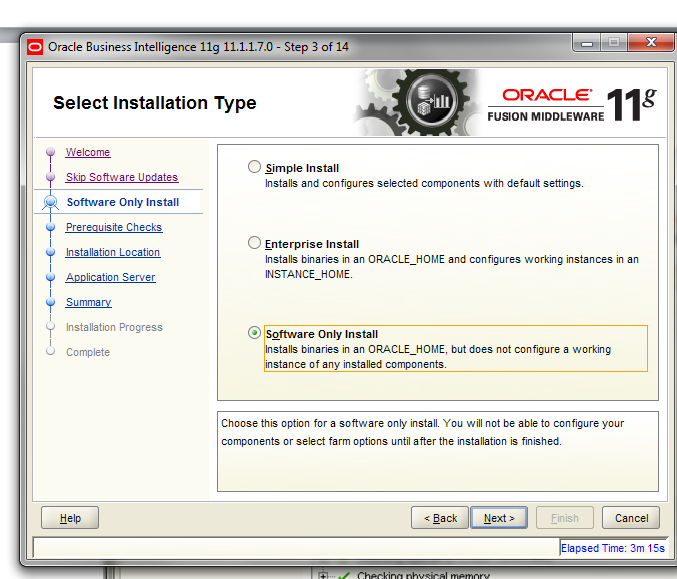
Task: Click the Software Only Install label text
Action: 322,334
